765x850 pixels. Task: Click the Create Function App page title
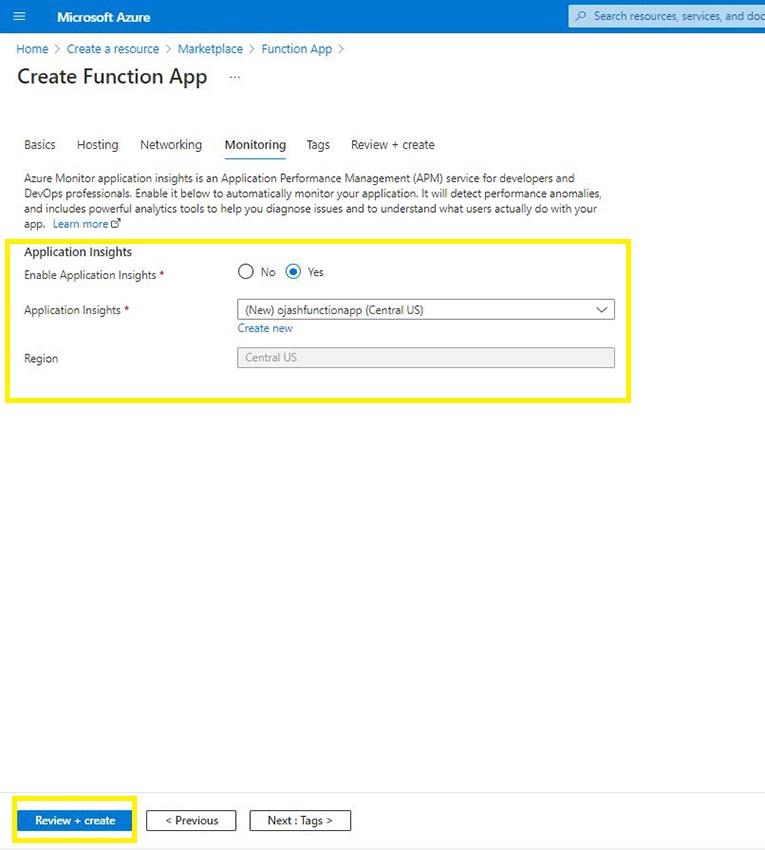point(112,76)
